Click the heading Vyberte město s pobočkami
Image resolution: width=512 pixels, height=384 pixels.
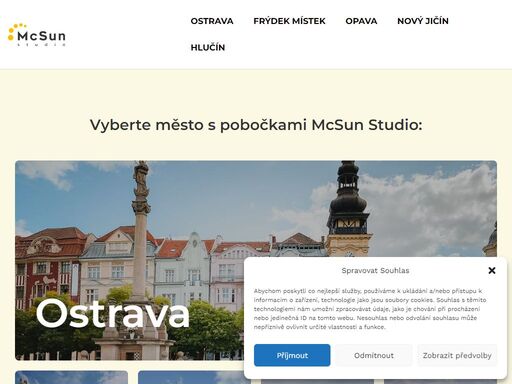(256, 125)
